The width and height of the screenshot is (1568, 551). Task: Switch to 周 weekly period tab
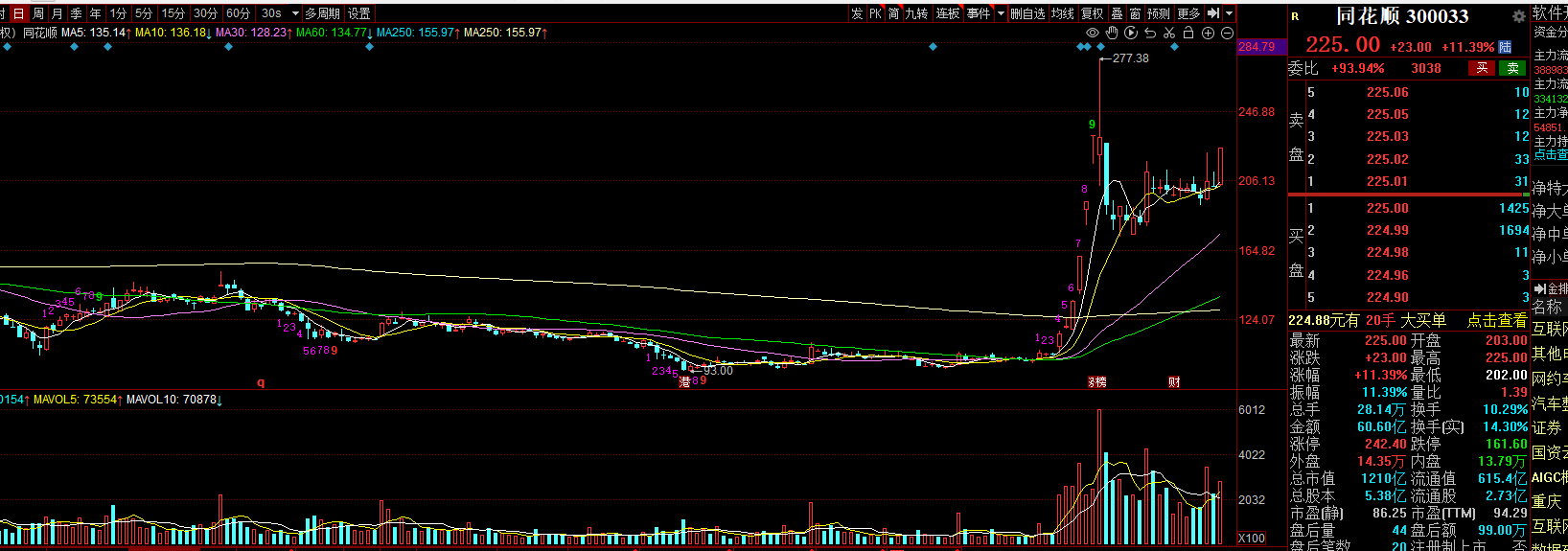(x=38, y=13)
